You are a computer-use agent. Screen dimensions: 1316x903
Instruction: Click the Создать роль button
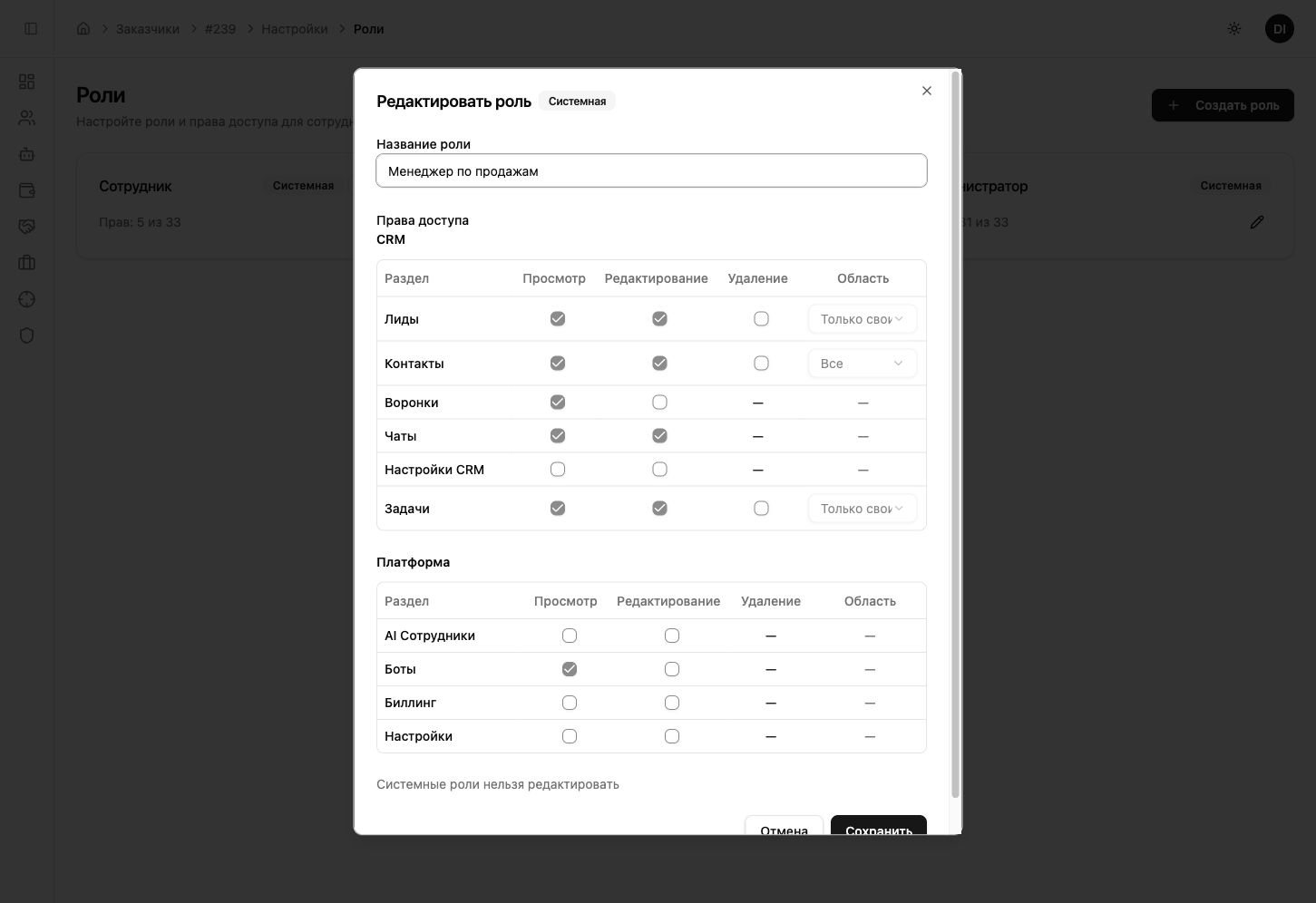click(1223, 105)
